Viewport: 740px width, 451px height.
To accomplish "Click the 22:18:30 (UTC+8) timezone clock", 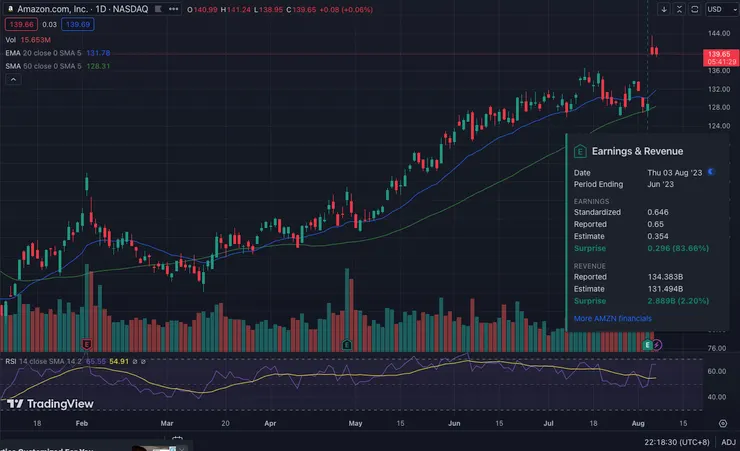I will [x=677, y=442].
